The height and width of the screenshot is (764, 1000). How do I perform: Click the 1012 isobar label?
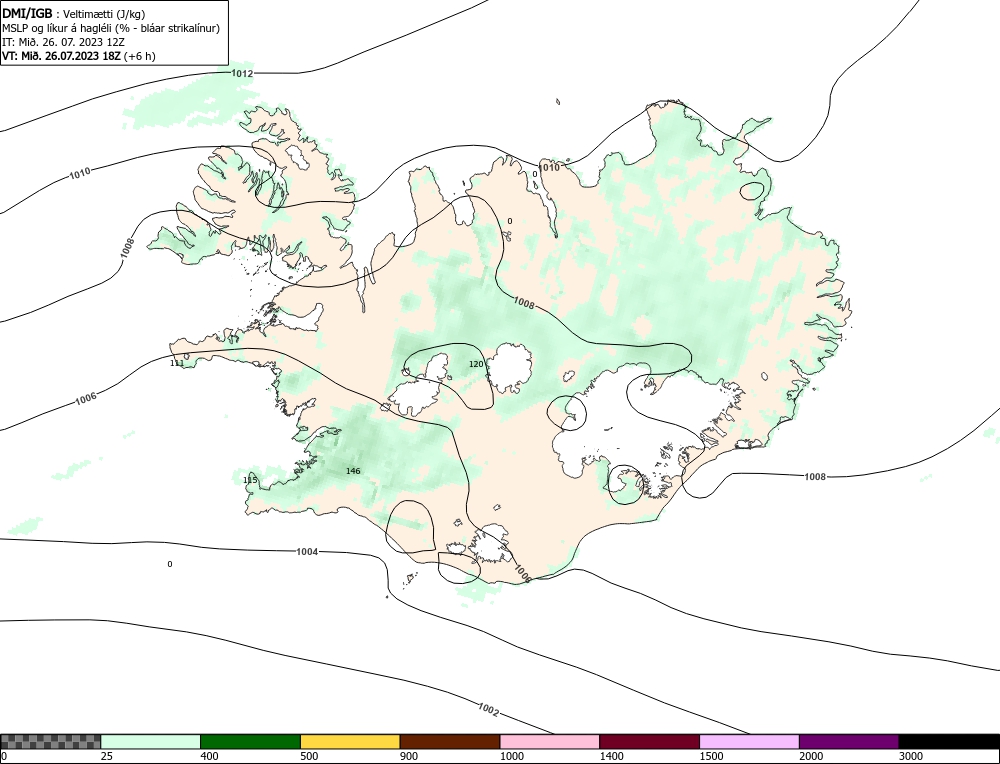coord(242,73)
